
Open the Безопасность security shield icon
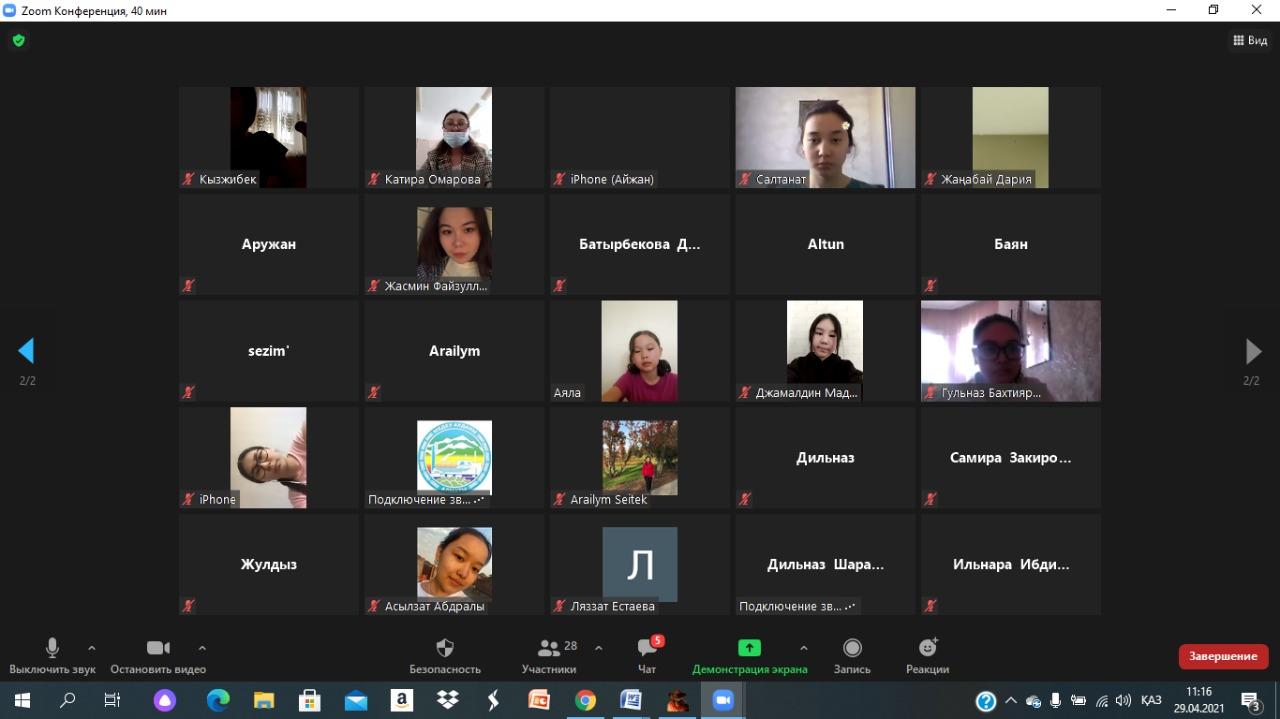coord(445,648)
